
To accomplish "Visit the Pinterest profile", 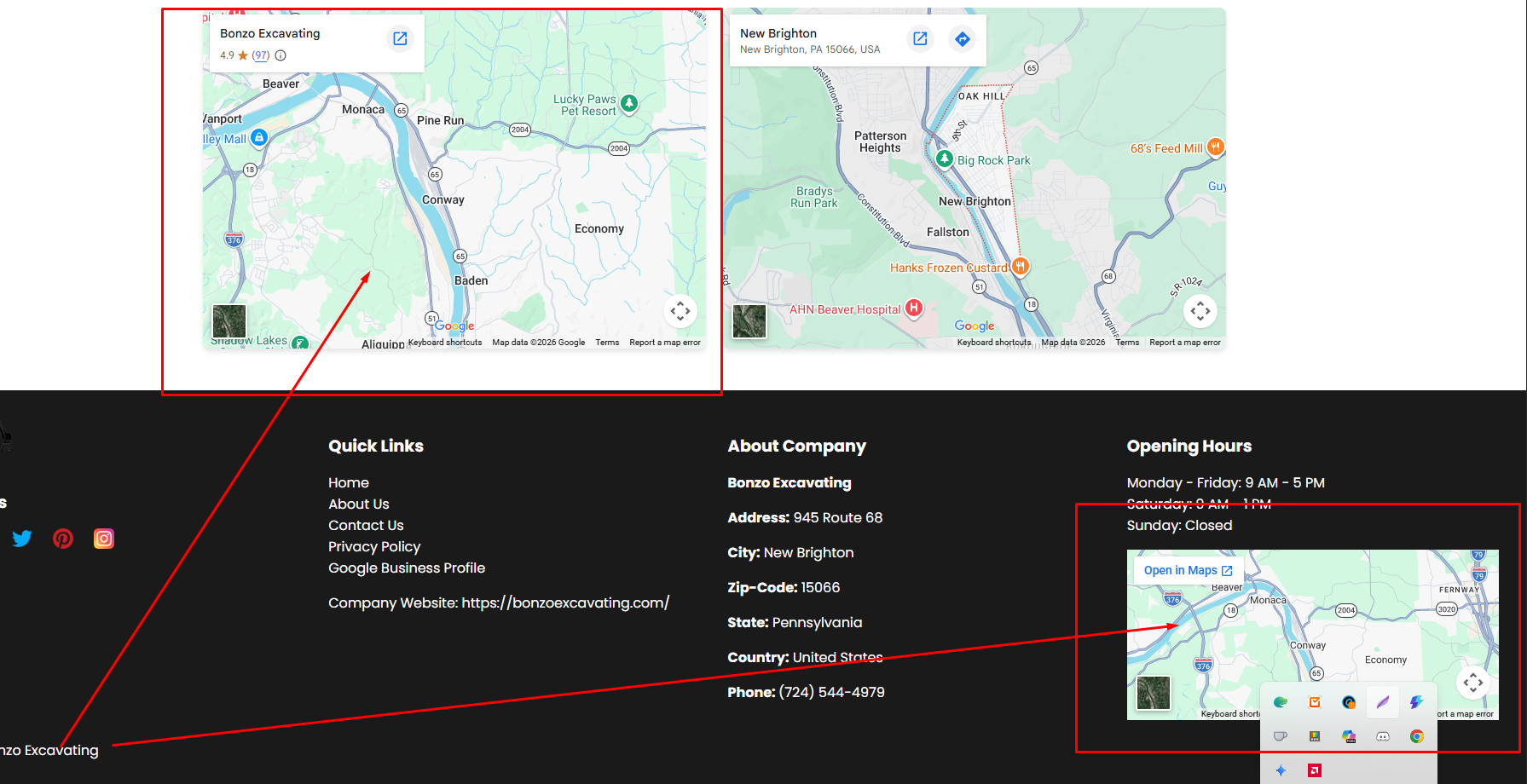I will click(63, 539).
